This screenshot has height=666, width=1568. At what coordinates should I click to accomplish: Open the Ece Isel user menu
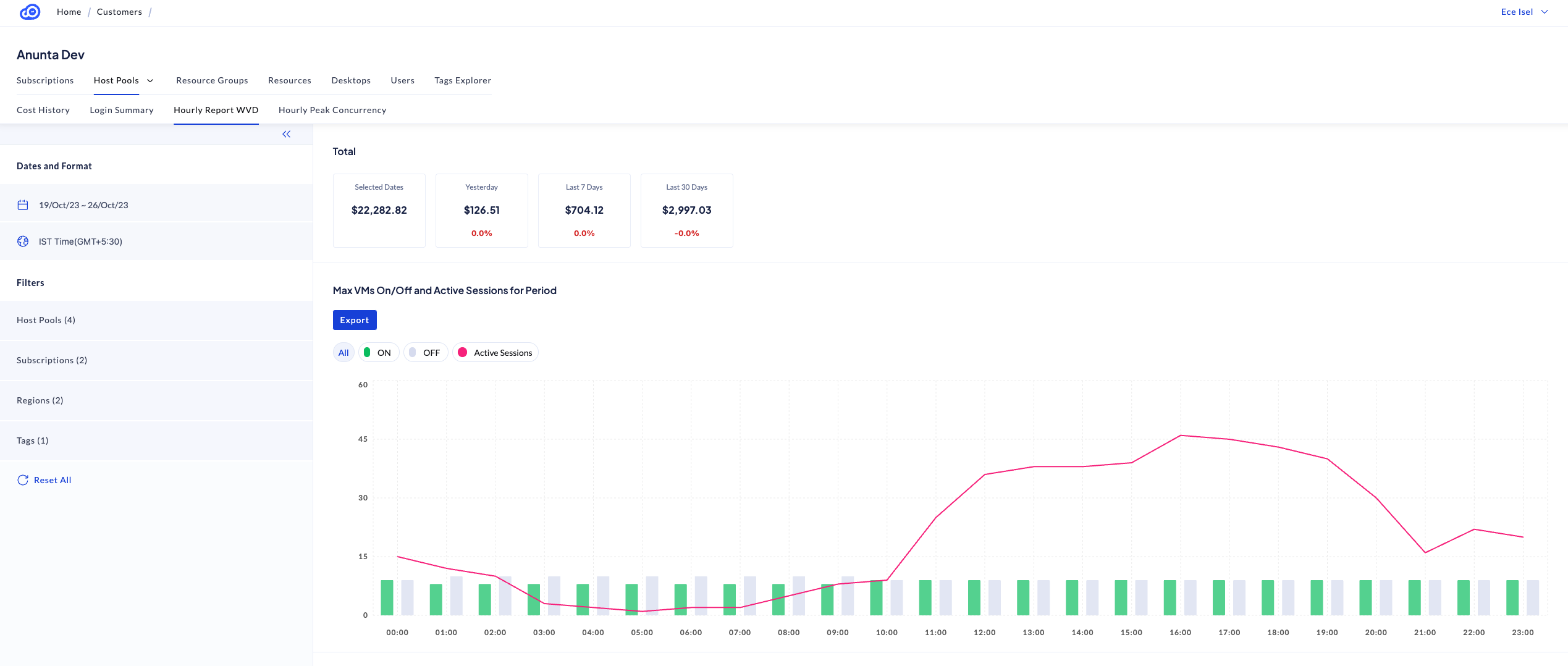pos(1524,12)
